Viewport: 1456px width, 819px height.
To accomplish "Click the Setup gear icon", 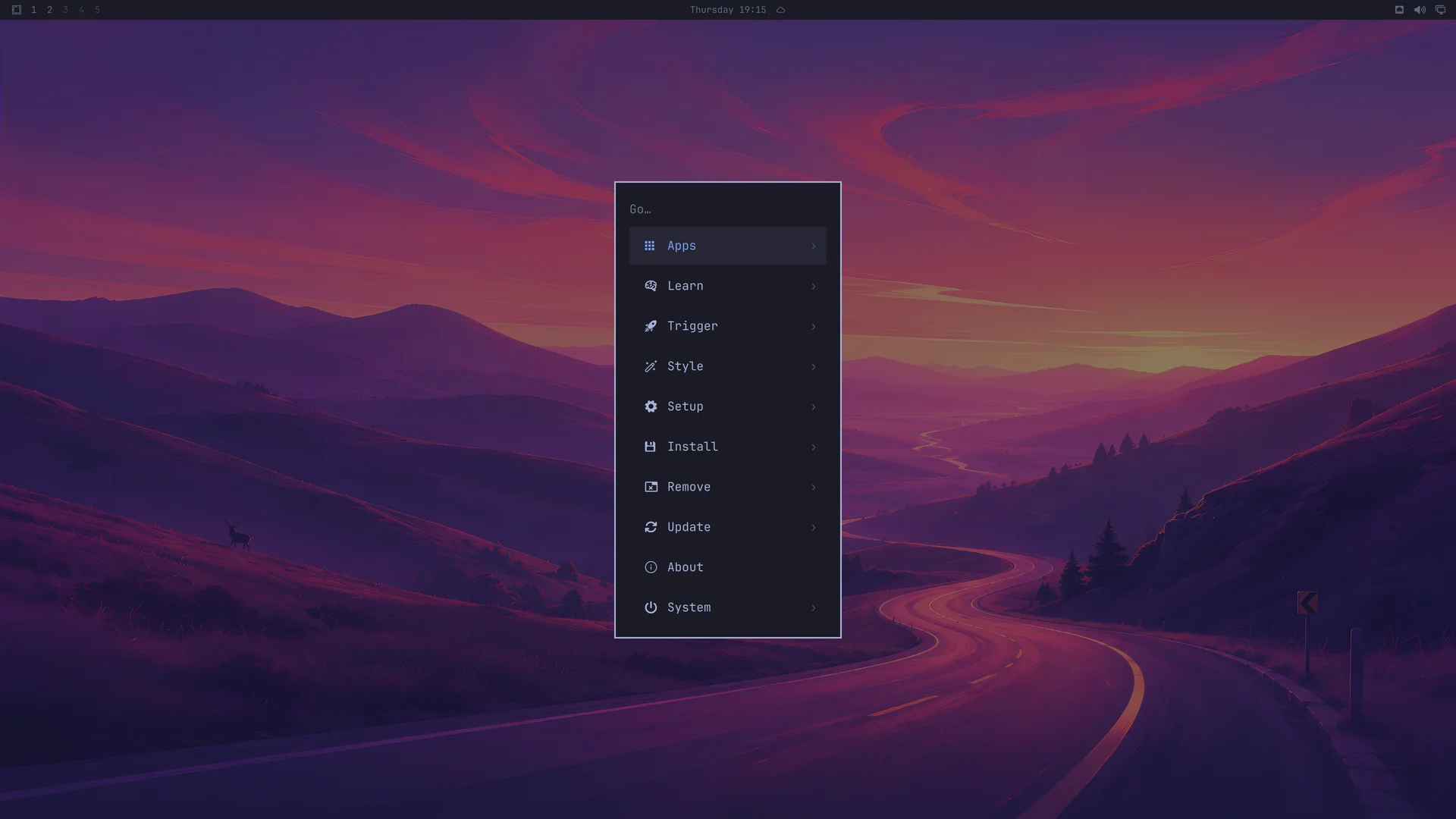I will click(x=651, y=406).
